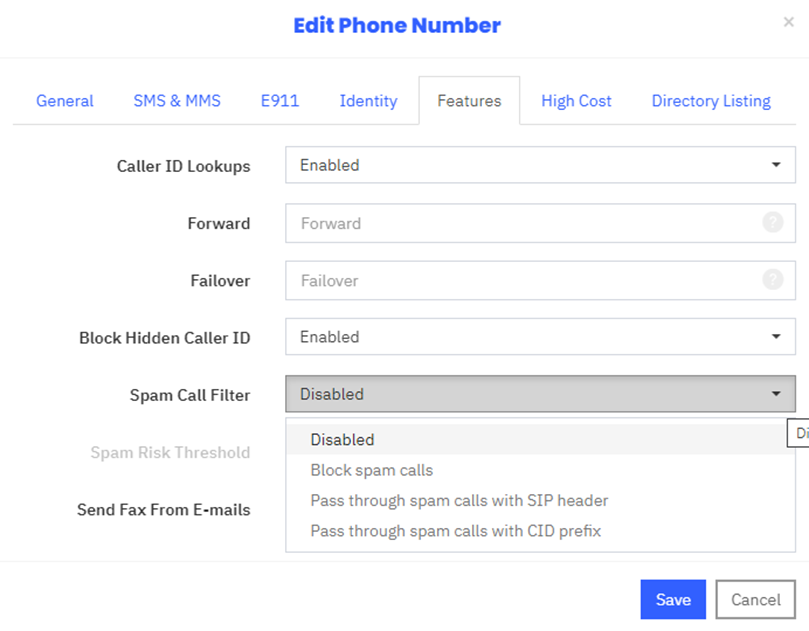This screenshot has width=809, height=631.
Task: Click the Save button
Action: [673, 600]
